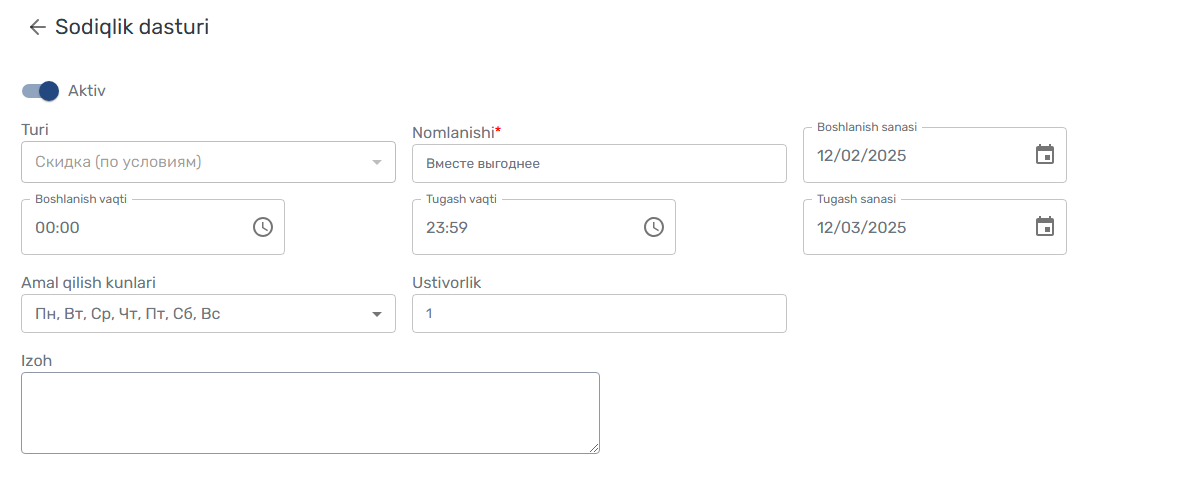Screen dimensions: 1181x490
Task: Click the Sodiqlik dasturi page title
Action: (x=132, y=27)
